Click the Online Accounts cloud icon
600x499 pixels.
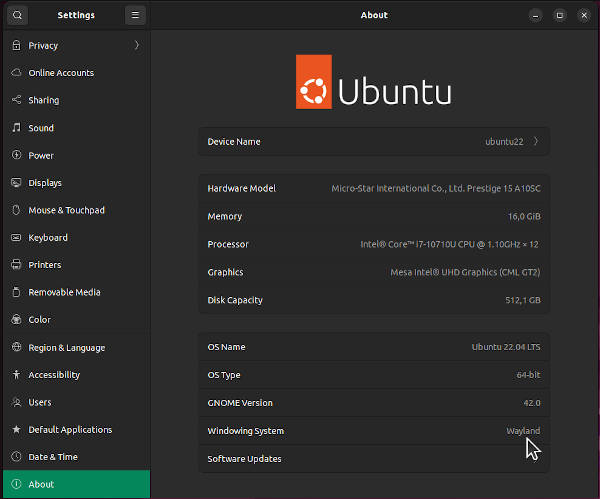pos(16,72)
